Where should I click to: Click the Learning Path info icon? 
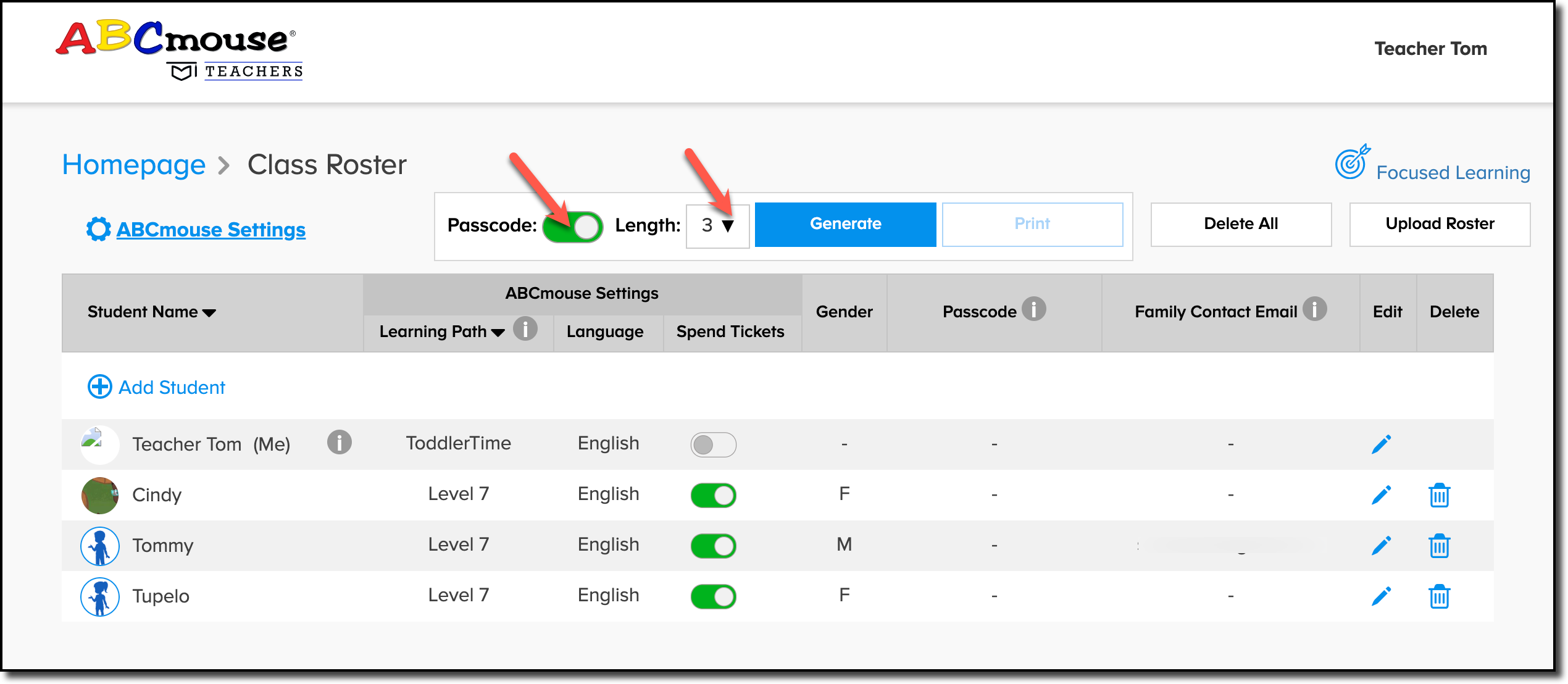point(525,330)
